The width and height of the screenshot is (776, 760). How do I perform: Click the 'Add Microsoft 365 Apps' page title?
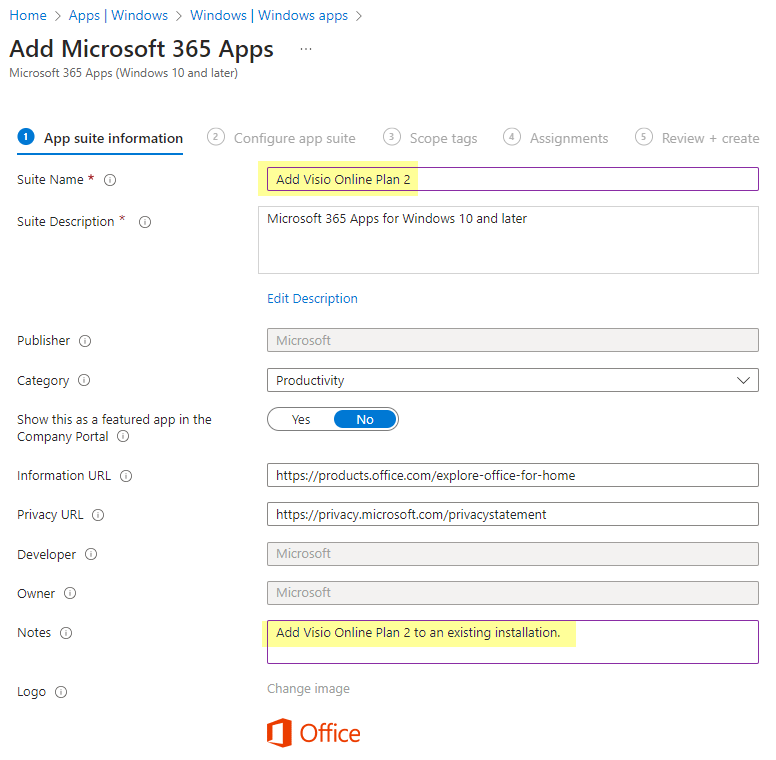tap(142, 49)
